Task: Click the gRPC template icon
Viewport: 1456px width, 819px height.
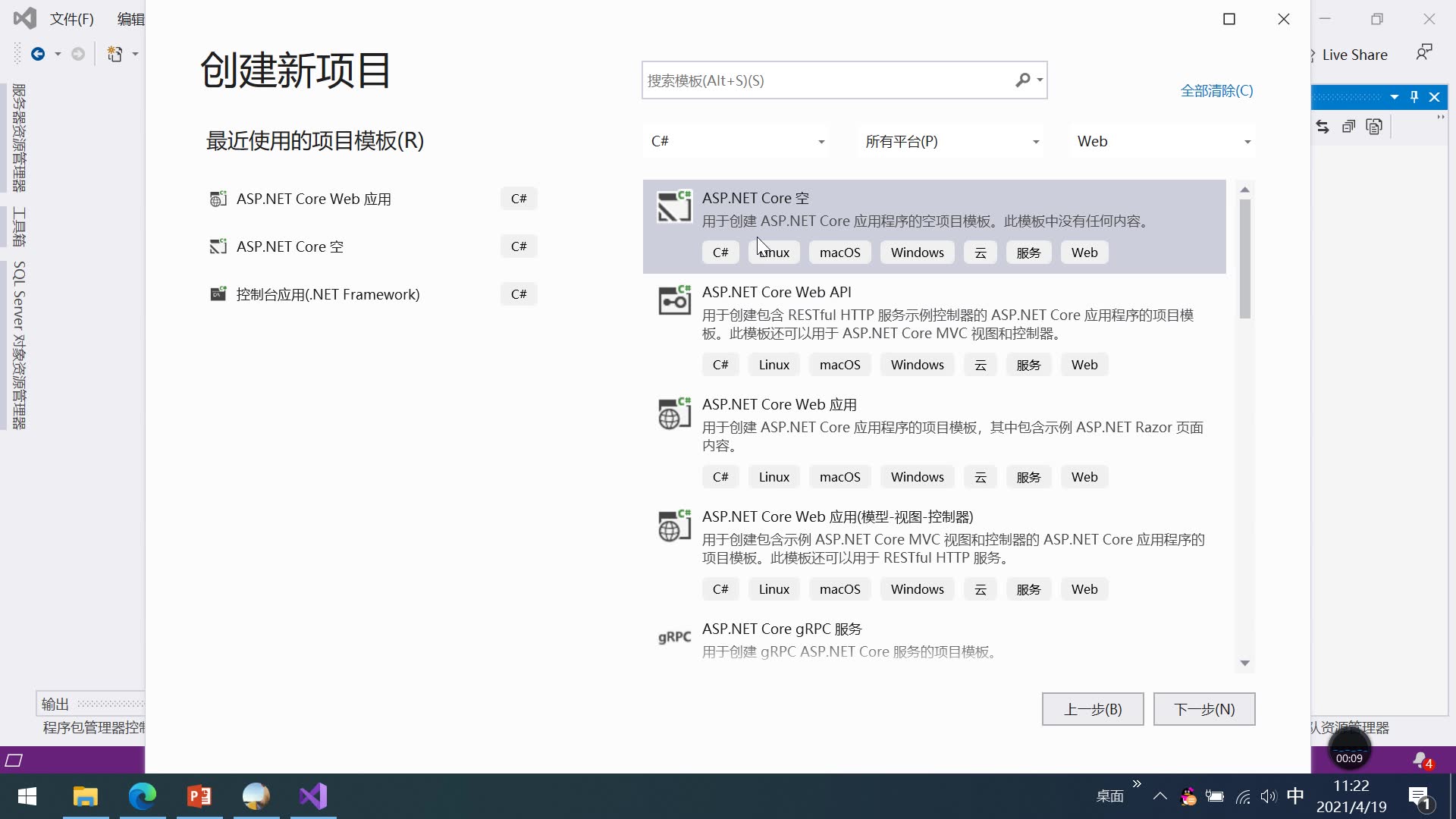Action: (x=674, y=637)
